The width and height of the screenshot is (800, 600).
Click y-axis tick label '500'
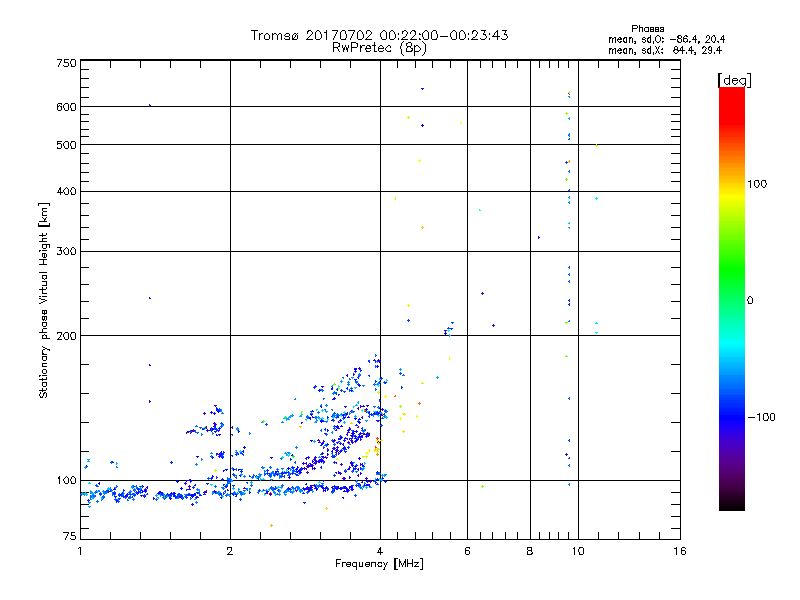click(66, 145)
